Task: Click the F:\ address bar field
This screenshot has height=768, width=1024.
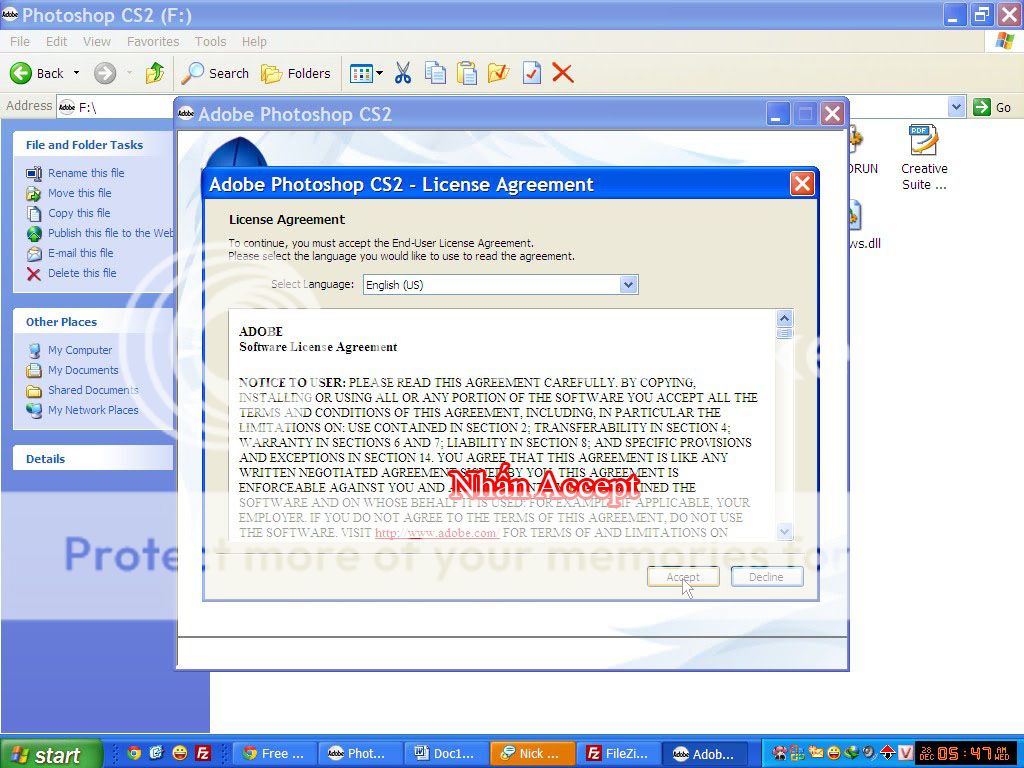Action: coord(114,107)
